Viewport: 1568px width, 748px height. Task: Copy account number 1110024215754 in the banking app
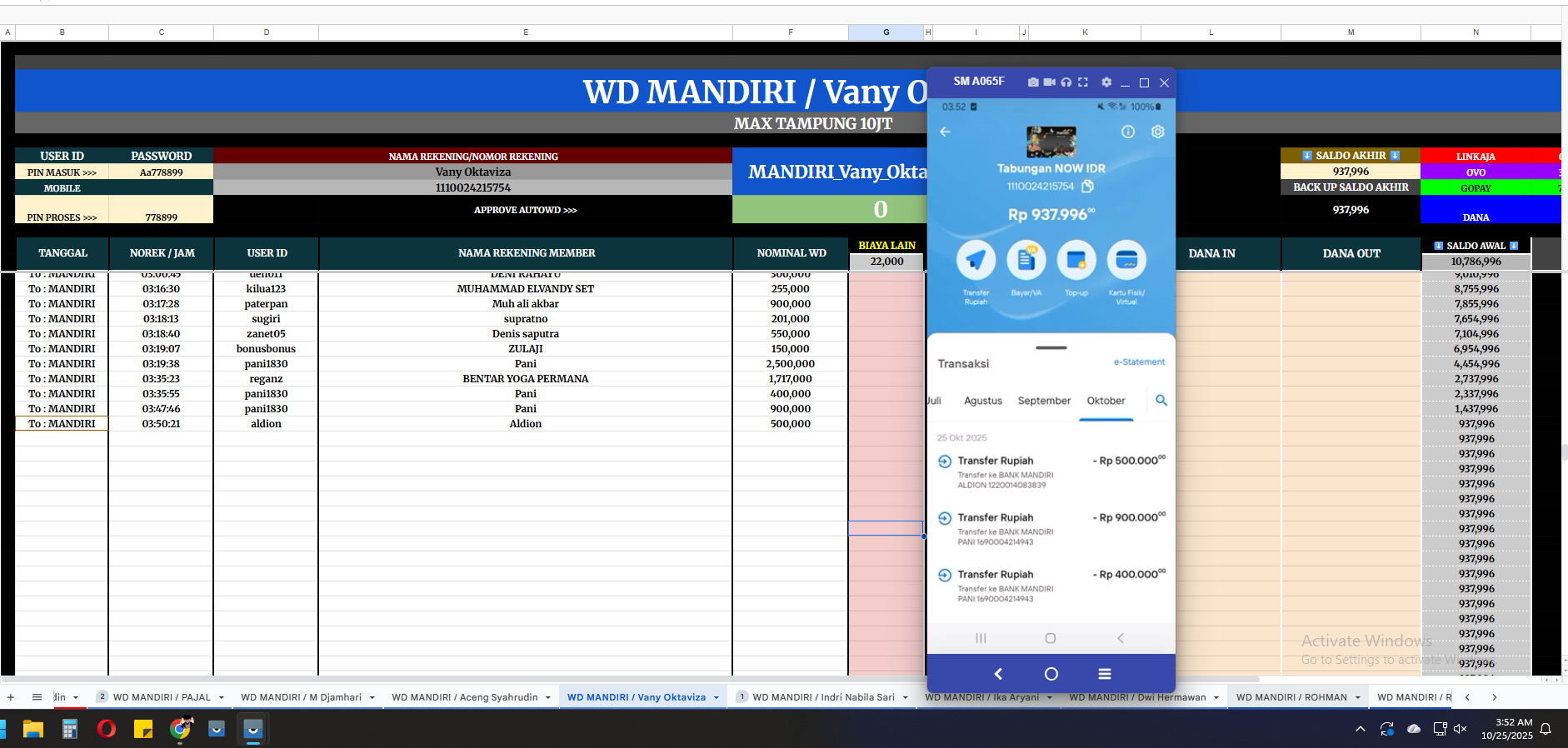(x=1087, y=187)
